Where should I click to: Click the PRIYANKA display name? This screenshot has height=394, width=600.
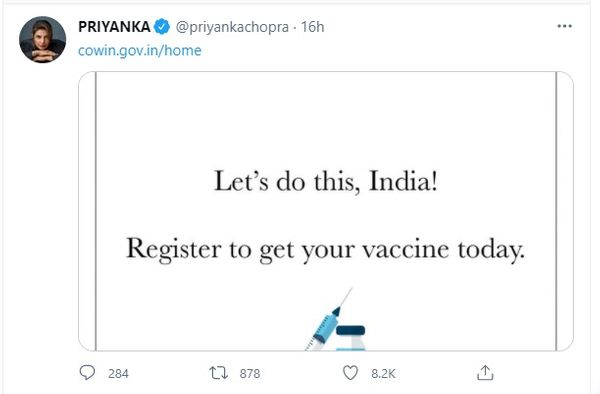pyautogui.click(x=114, y=27)
